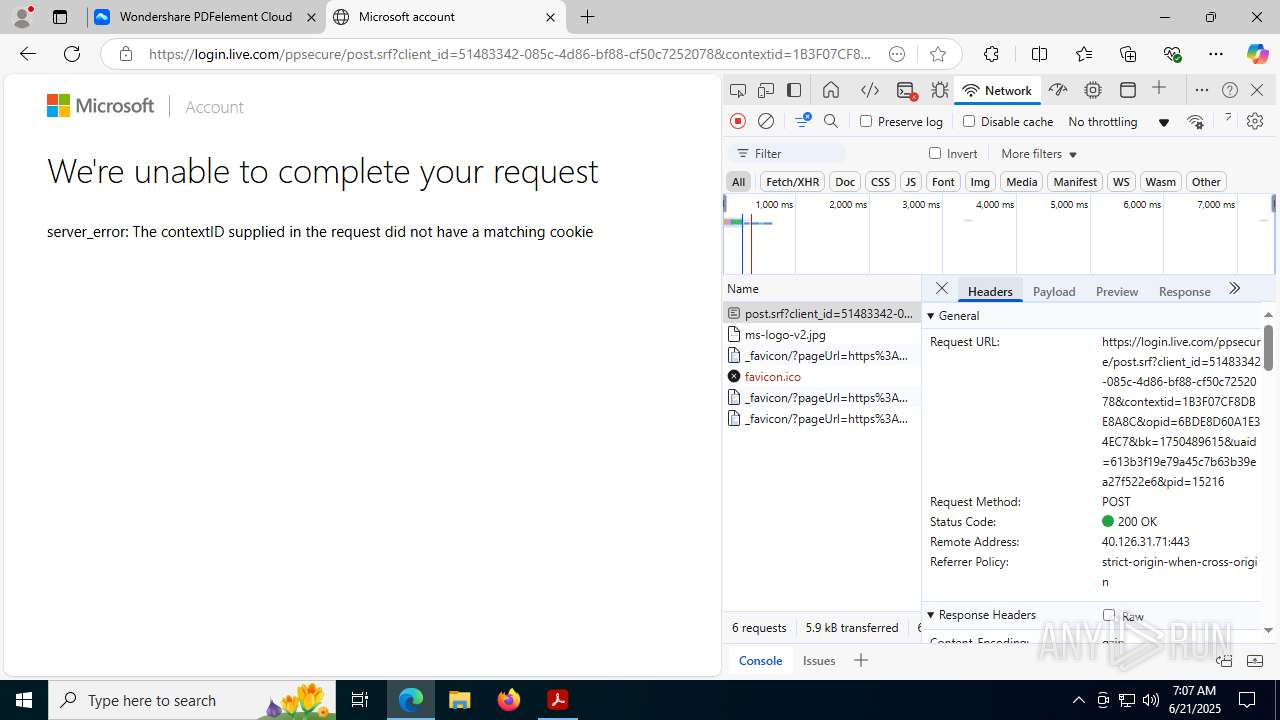Click the Microsoft logo link
This screenshot has width=1280, height=720.
coord(100,106)
